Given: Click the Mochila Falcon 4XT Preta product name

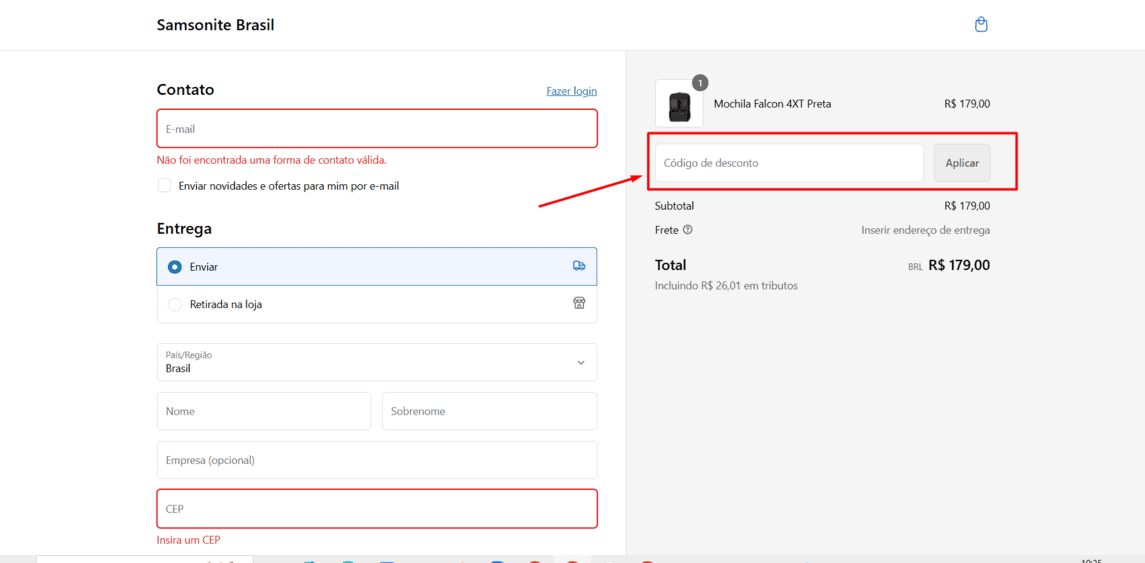Looking at the screenshot, I should (x=772, y=104).
